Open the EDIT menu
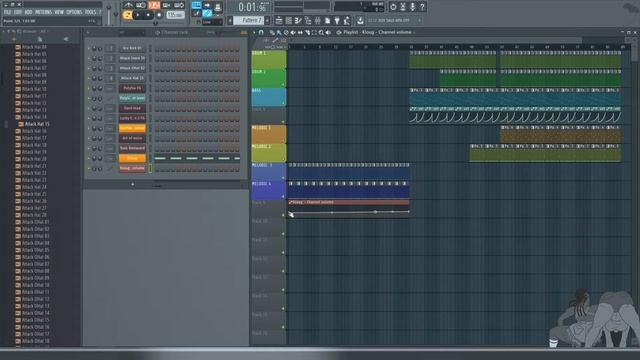This screenshot has width=640, height=360. 18,13
